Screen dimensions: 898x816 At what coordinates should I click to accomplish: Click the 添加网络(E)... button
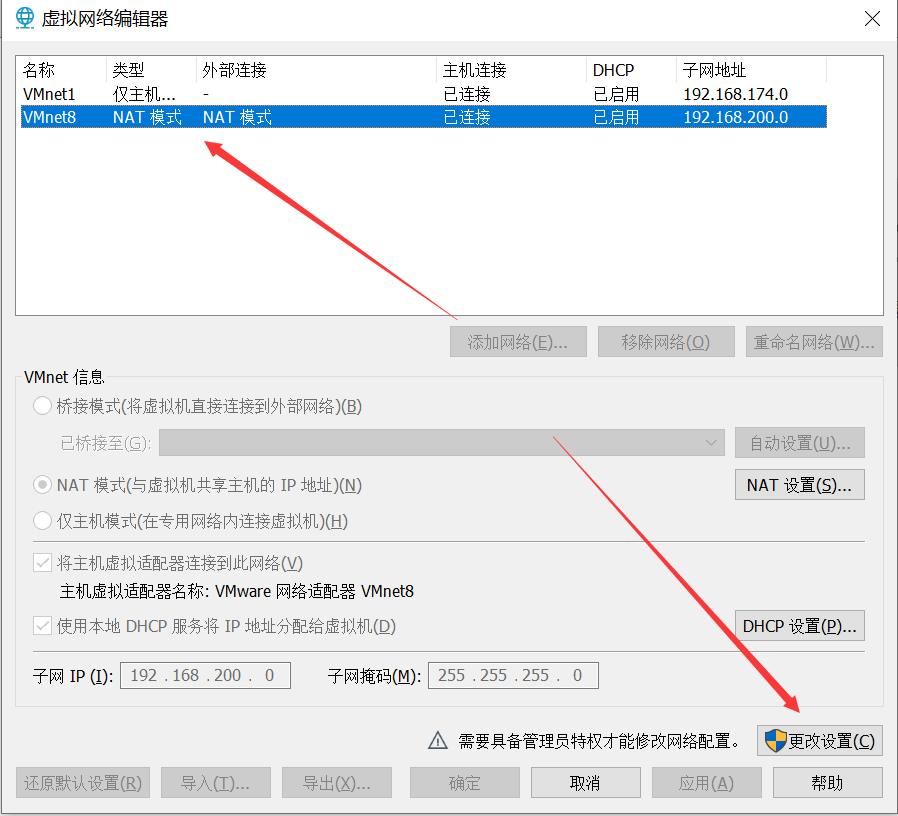pos(518,342)
